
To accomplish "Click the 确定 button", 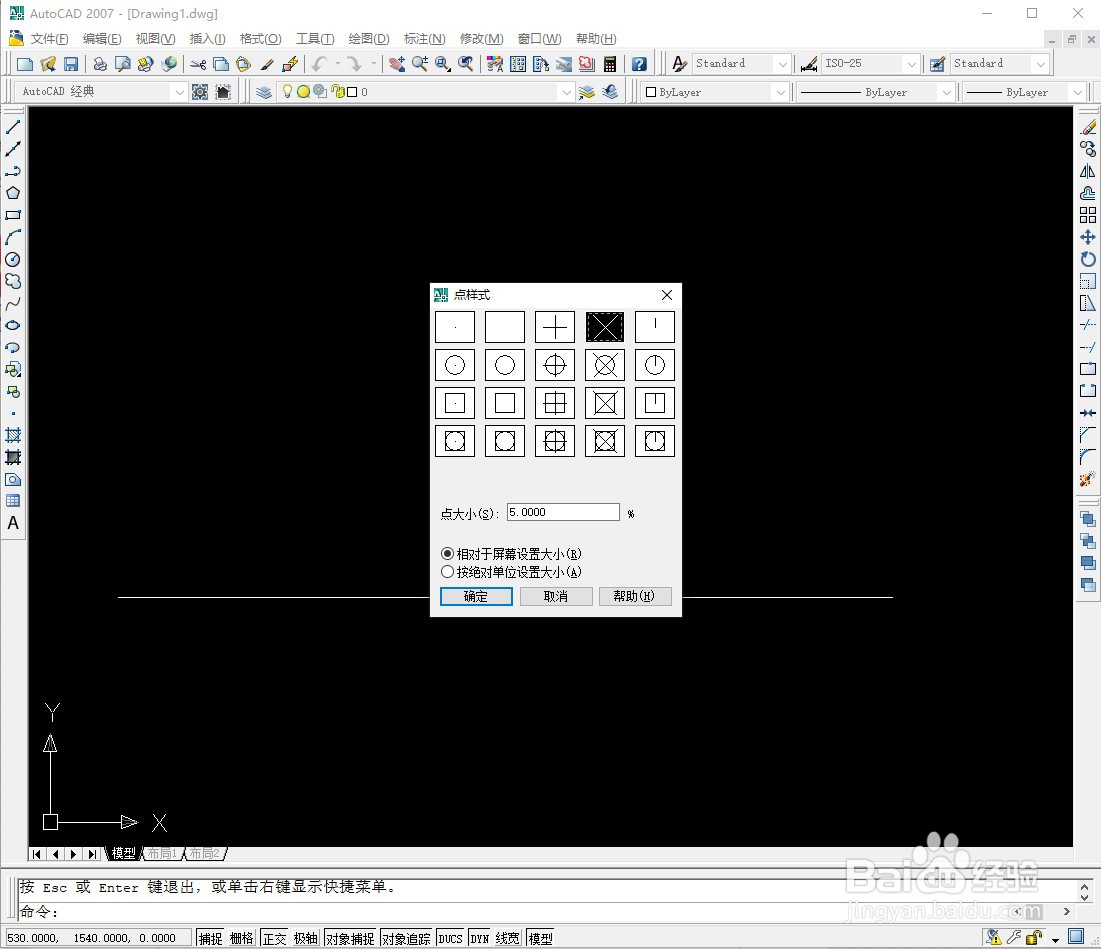I will [475, 597].
